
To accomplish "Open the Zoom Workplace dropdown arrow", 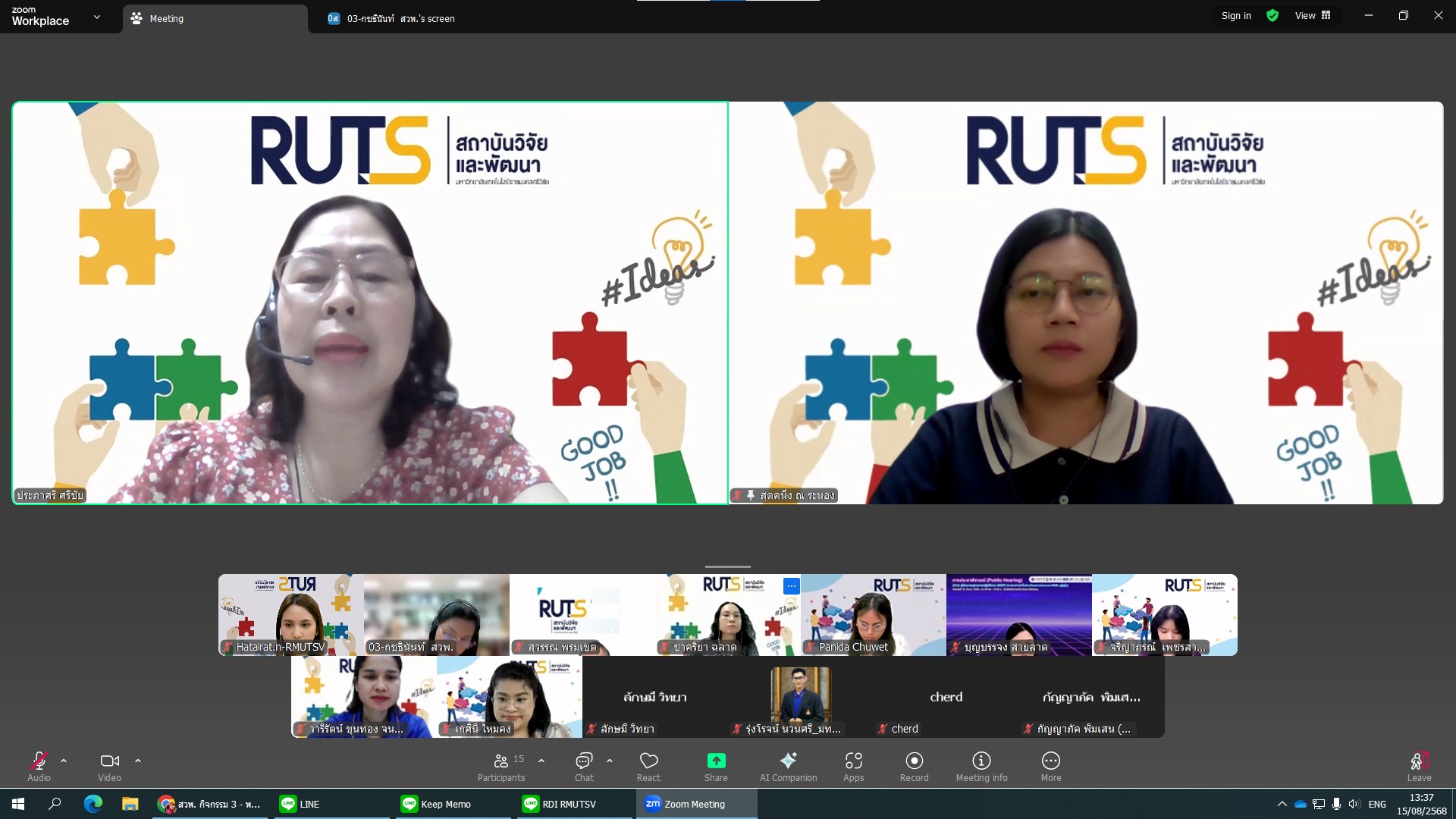I will 97,17.
